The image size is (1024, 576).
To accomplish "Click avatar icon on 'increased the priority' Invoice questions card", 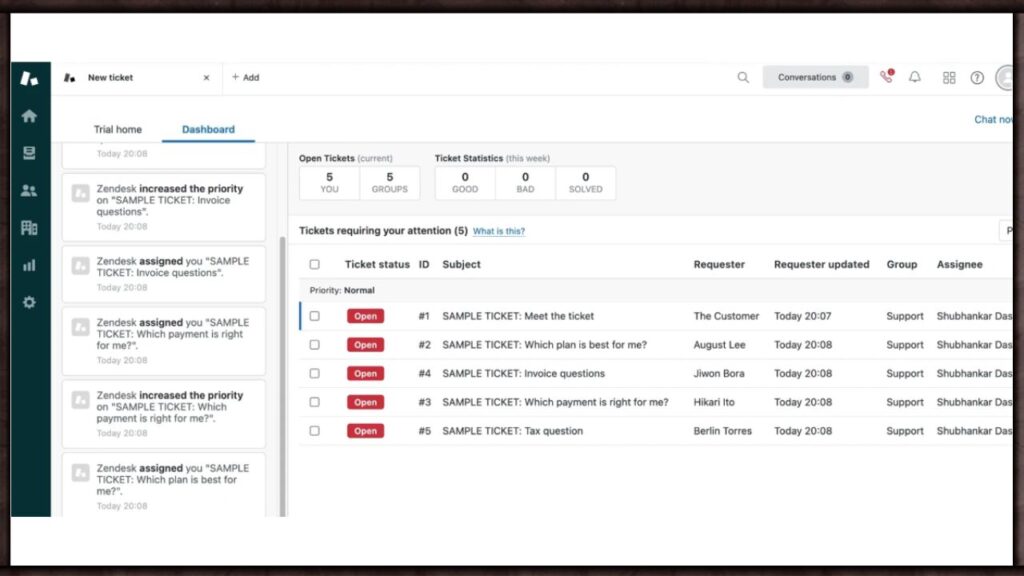I will coord(80,193).
